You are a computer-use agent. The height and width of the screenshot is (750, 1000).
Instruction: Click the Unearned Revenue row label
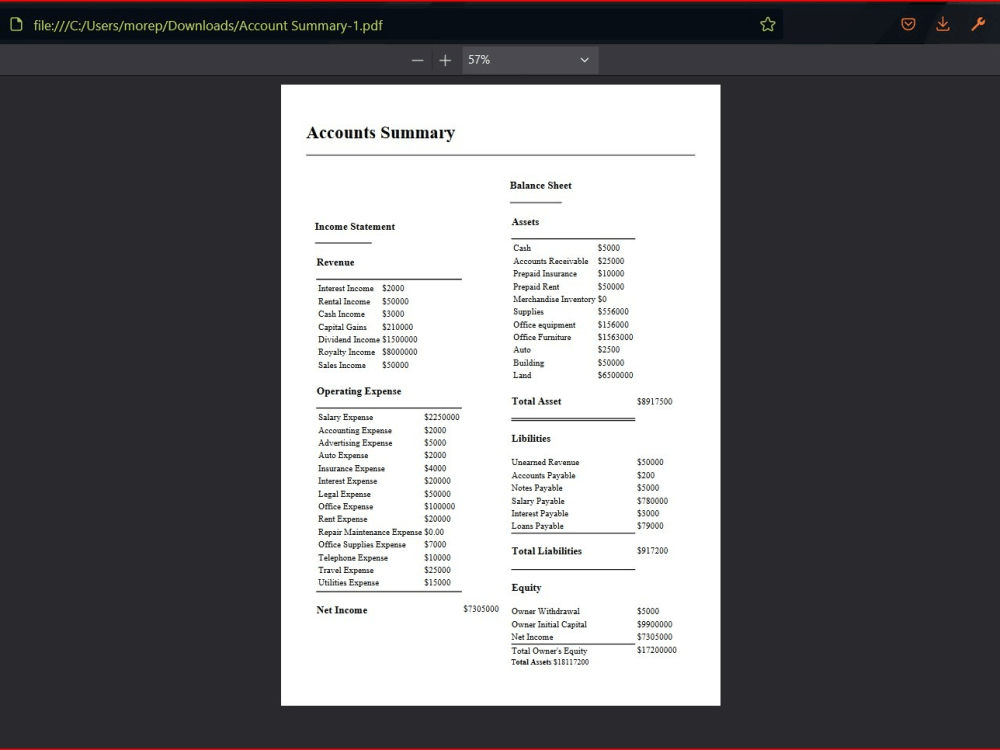[x=545, y=462]
